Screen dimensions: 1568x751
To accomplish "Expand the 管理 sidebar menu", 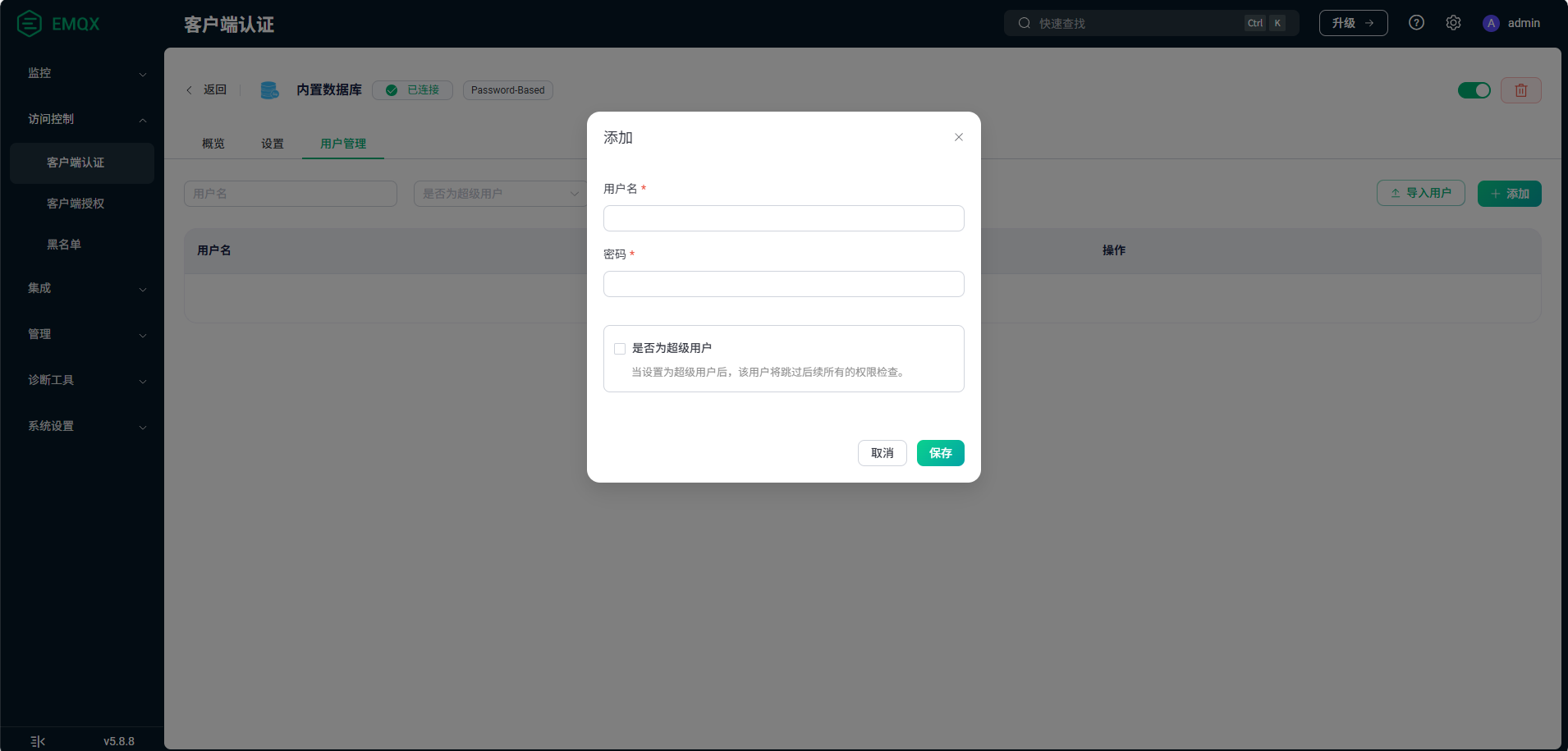I will pos(82,334).
